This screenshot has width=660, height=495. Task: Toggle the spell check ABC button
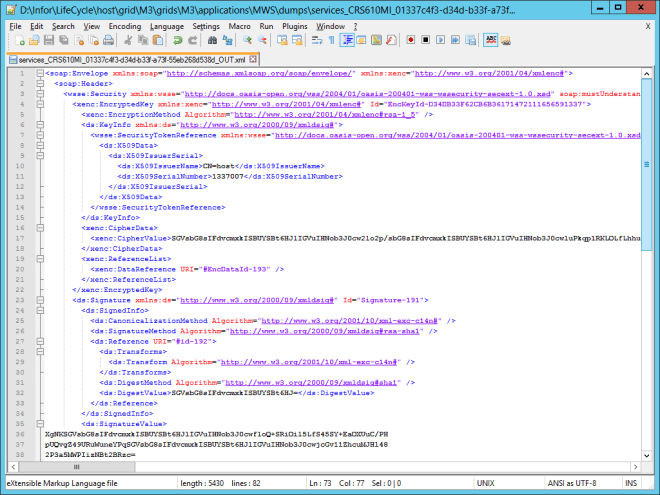point(491,40)
